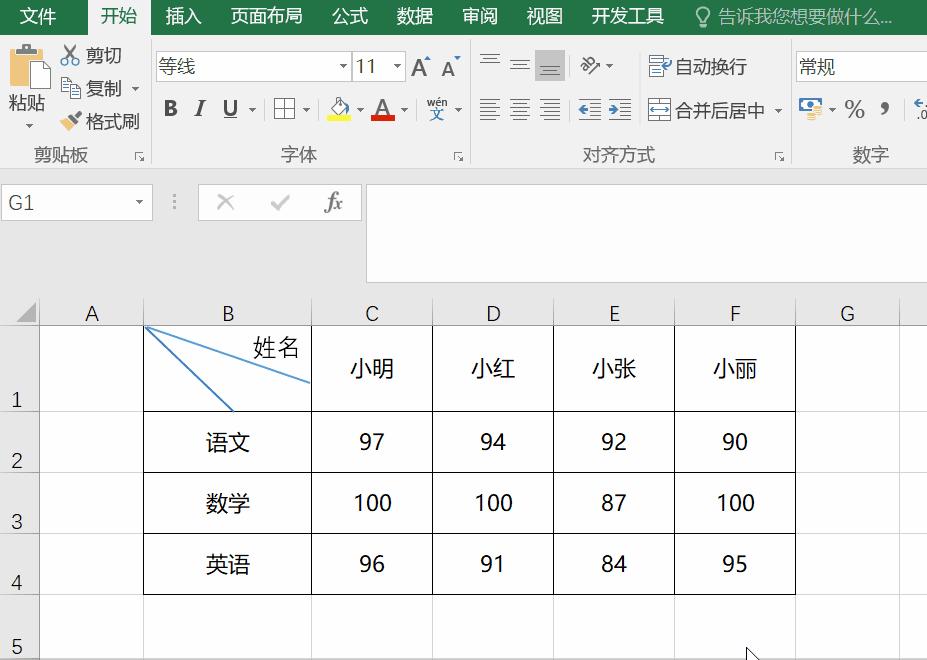Click the 复制 copy icon
The height and width of the screenshot is (660, 927).
click(69, 88)
